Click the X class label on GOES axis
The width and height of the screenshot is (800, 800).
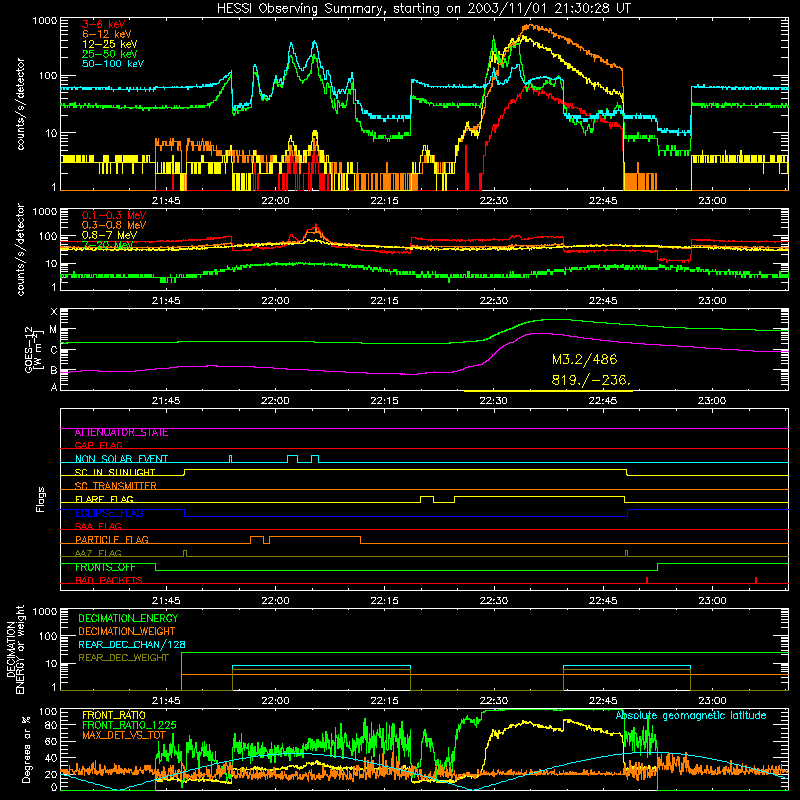pos(54,312)
